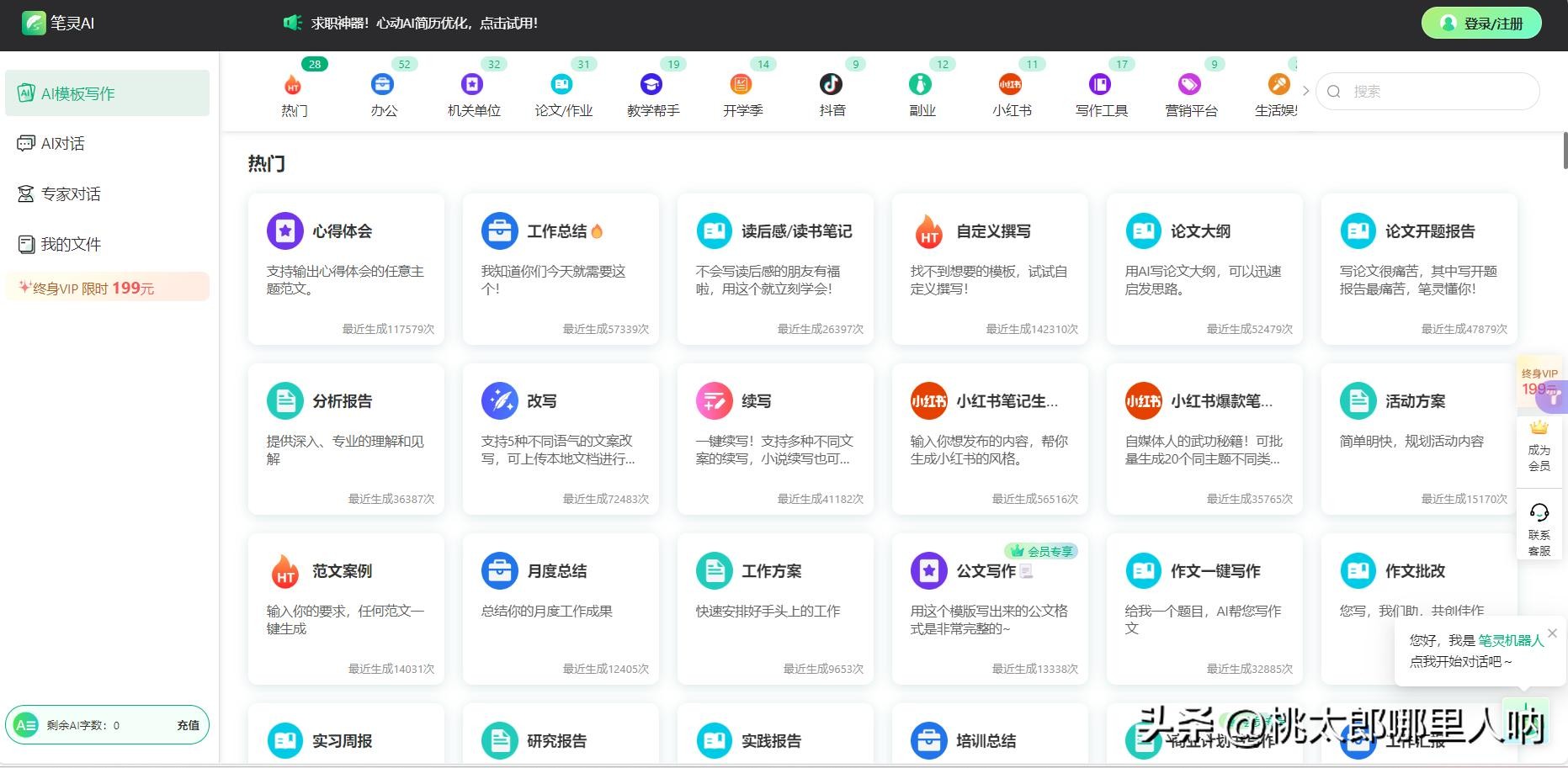Click the 登录/注册 button
Image resolution: width=1568 pixels, height=768 pixels.
[1481, 24]
